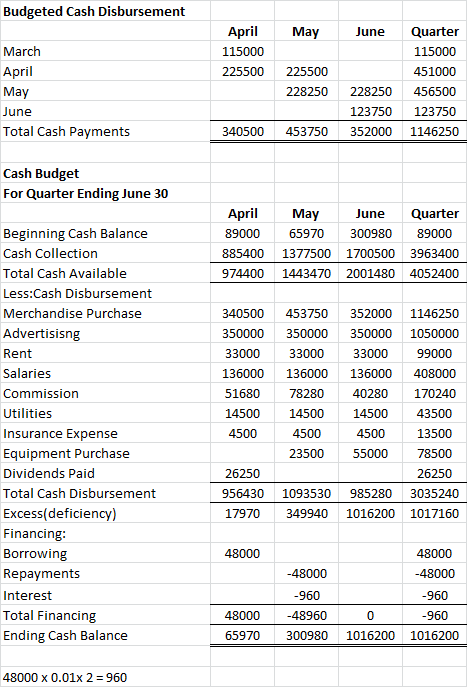The width and height of the screenshot is (467, 687).
Task: Select the 13500 insurance Quarter cell
Action: click(435, 433)
